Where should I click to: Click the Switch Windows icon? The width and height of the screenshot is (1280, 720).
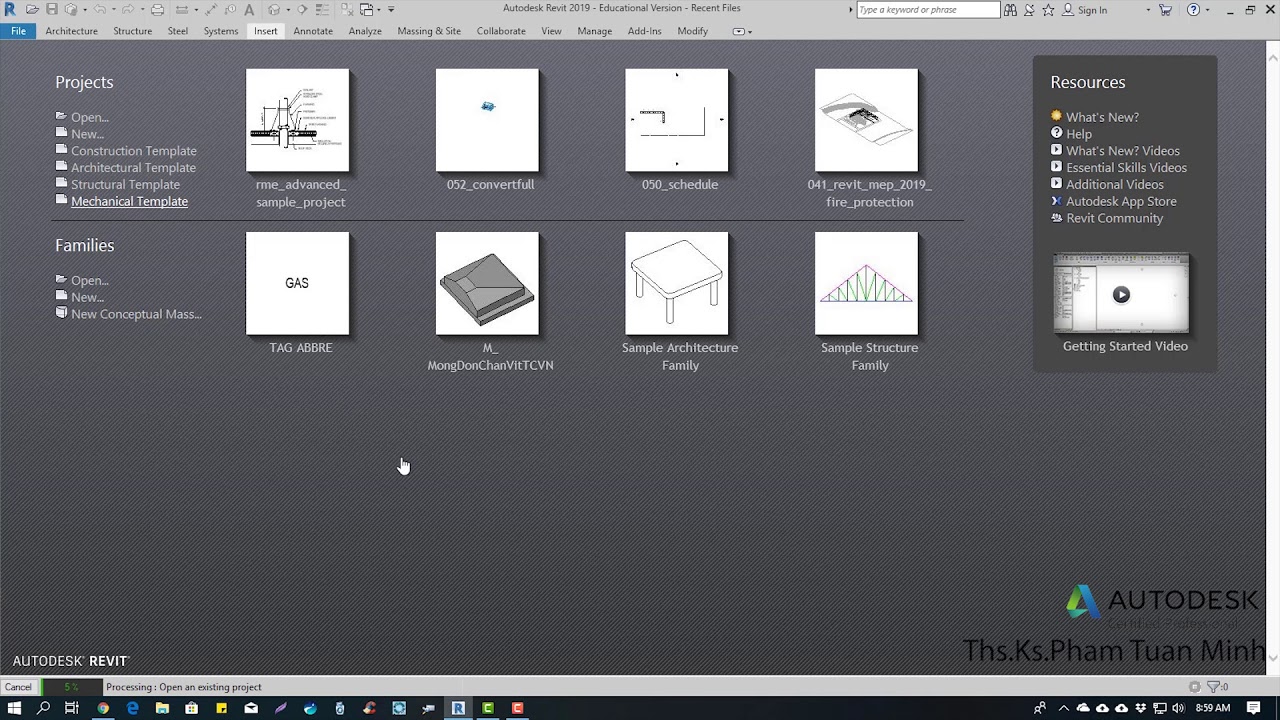click(x=366, y=10)
